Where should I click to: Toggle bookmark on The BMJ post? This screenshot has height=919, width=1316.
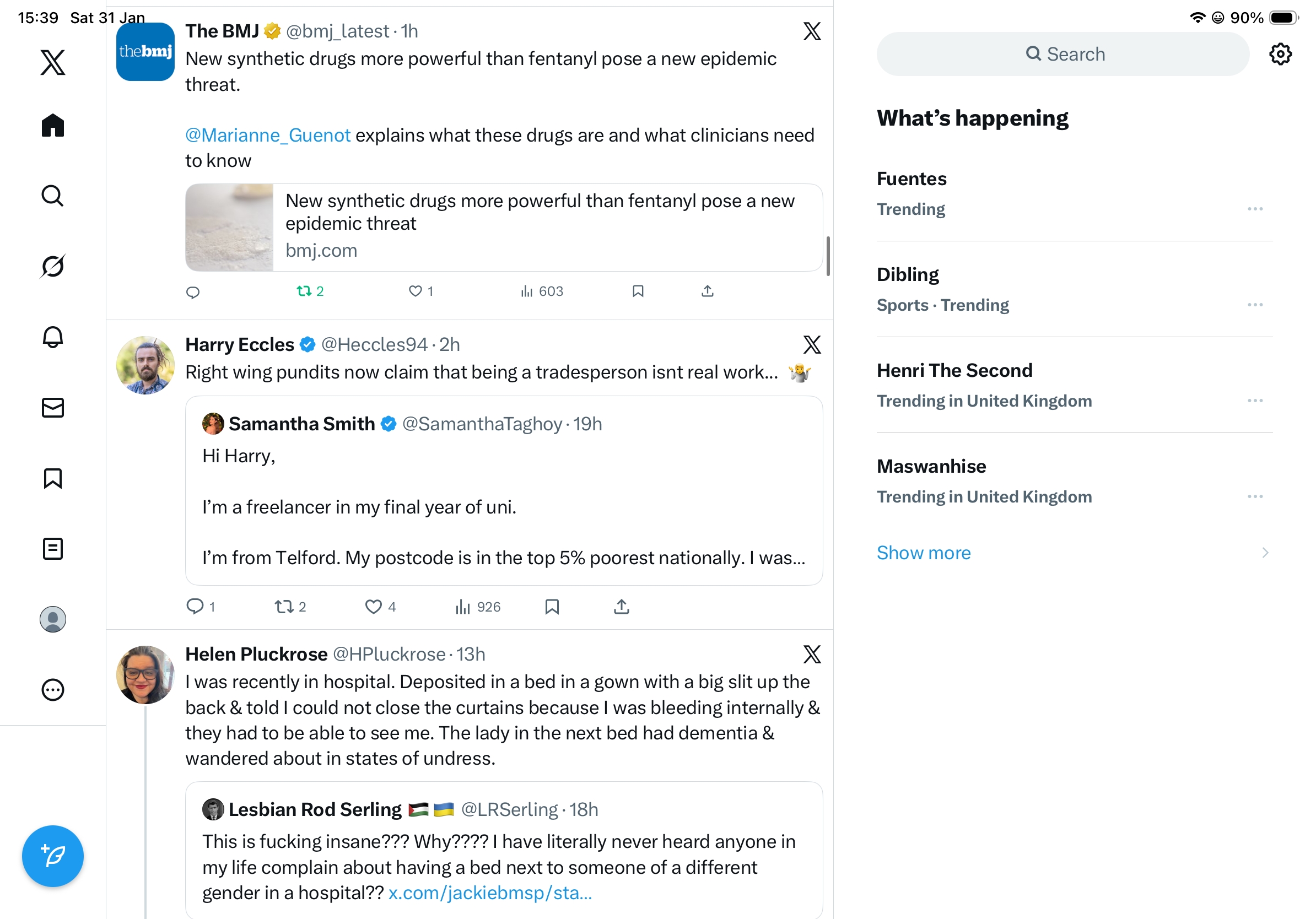click(x=638, y=291)
